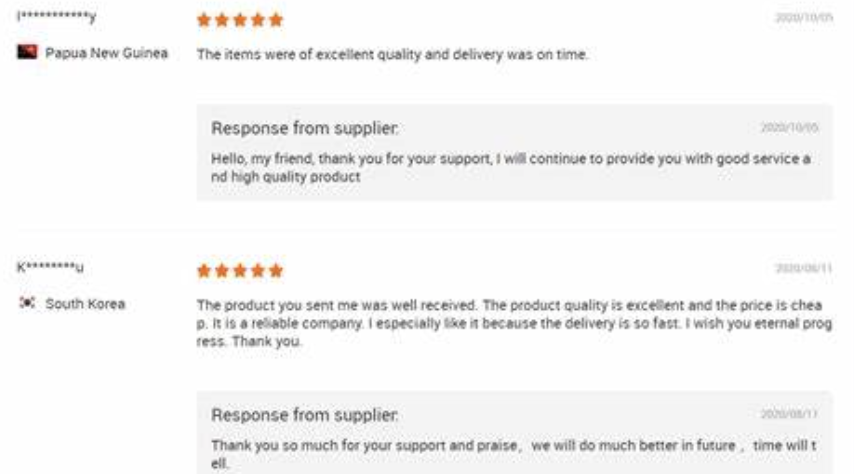Click first star of Papua New Guinea review

pyautogui.click(x=204, y=21)
